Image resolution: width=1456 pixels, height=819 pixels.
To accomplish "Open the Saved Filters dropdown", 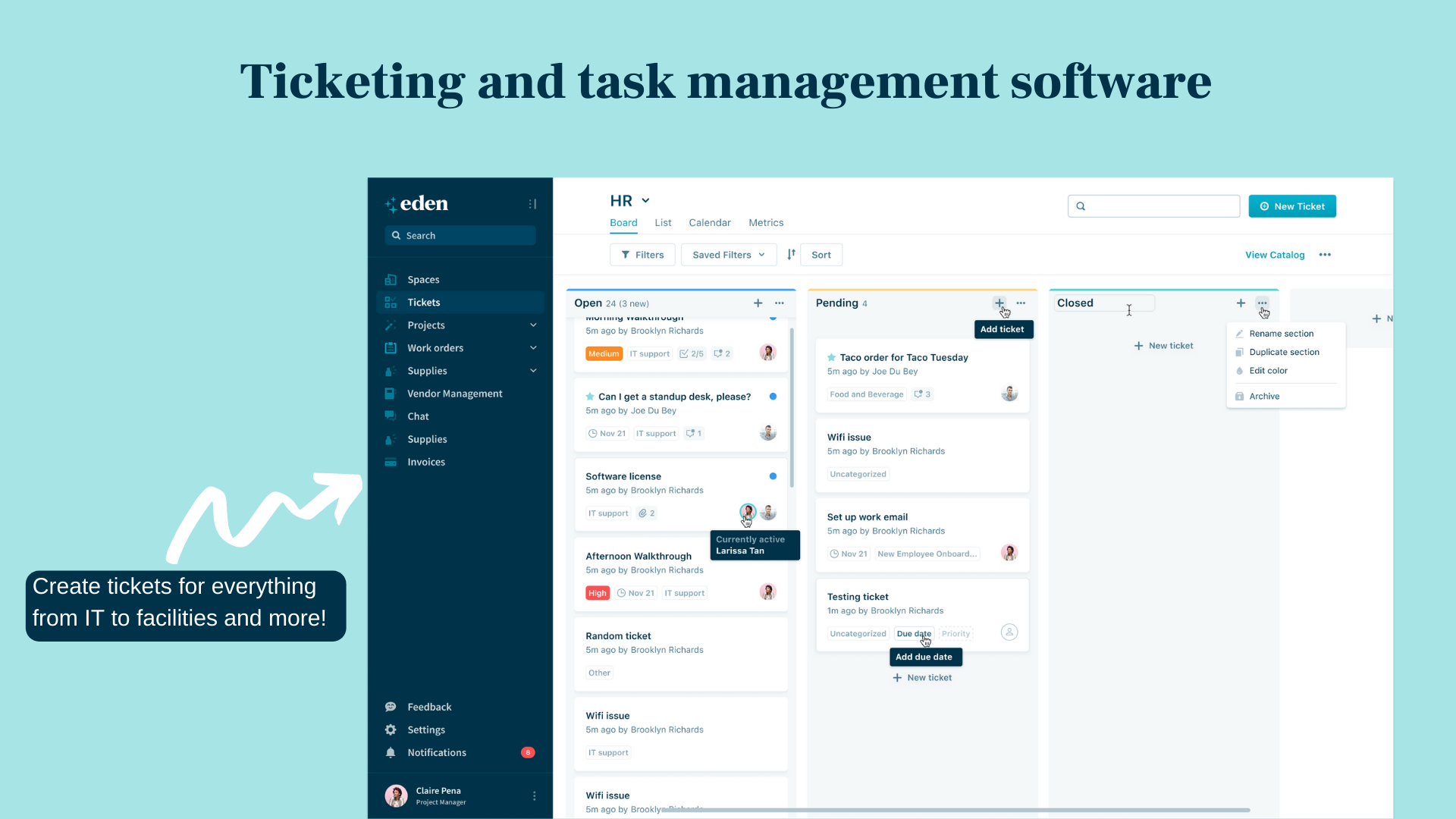I will (x=728, y=255).
